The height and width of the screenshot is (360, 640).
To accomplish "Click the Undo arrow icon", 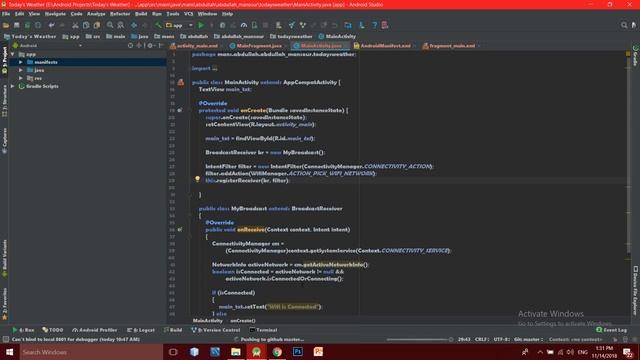I will tap(51, 25).
